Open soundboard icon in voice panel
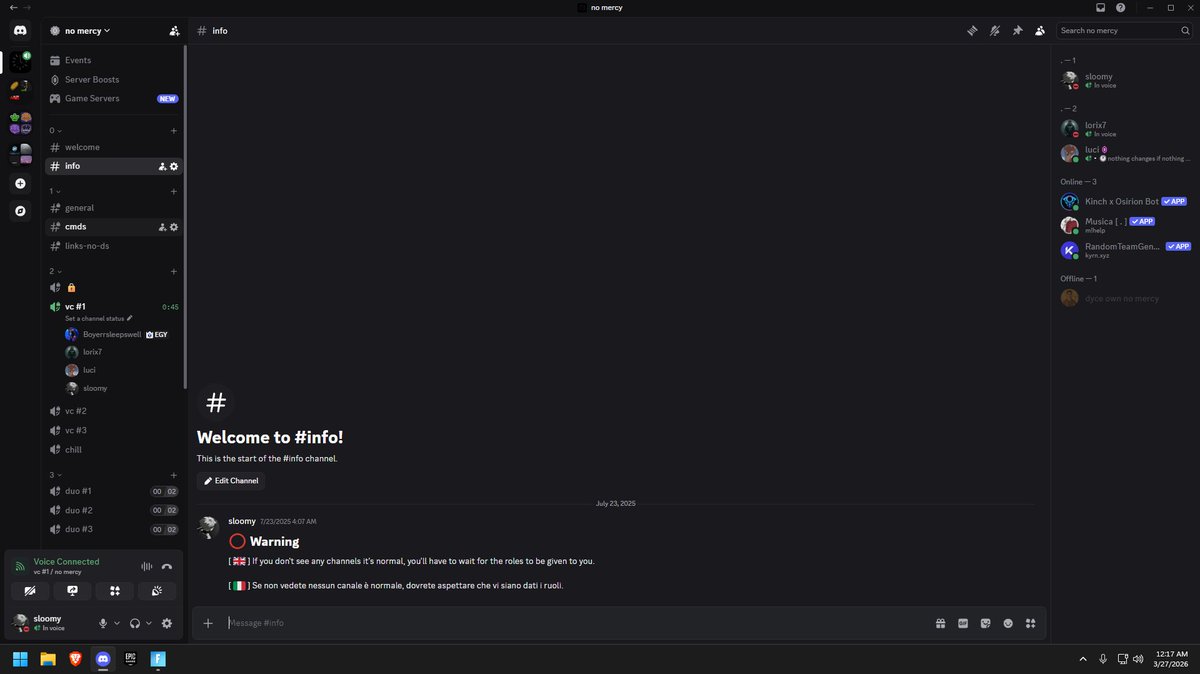 point(157,591)
